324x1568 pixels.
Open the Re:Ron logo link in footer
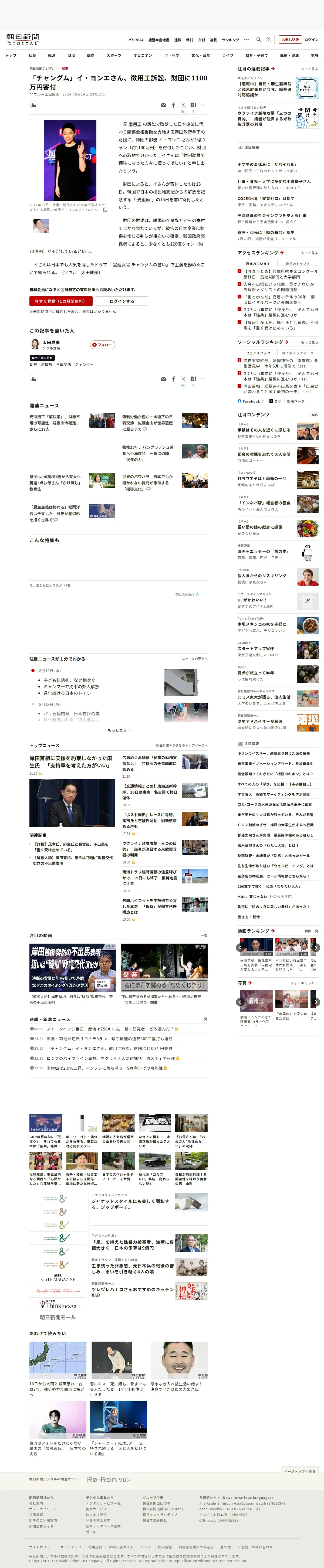(x=109, y=1479)
